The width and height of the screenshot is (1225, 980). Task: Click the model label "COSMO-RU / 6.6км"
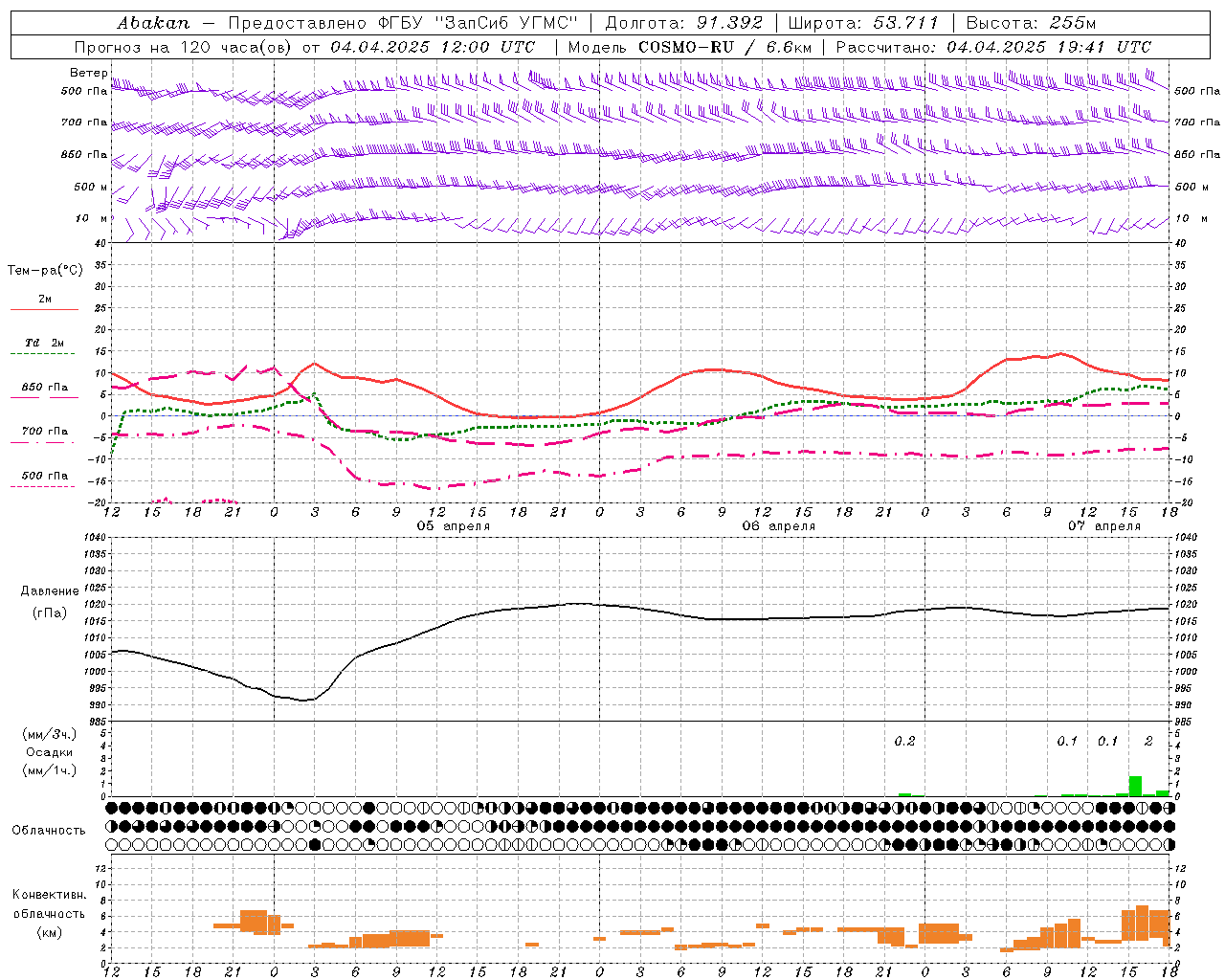[x=724, y=47]
